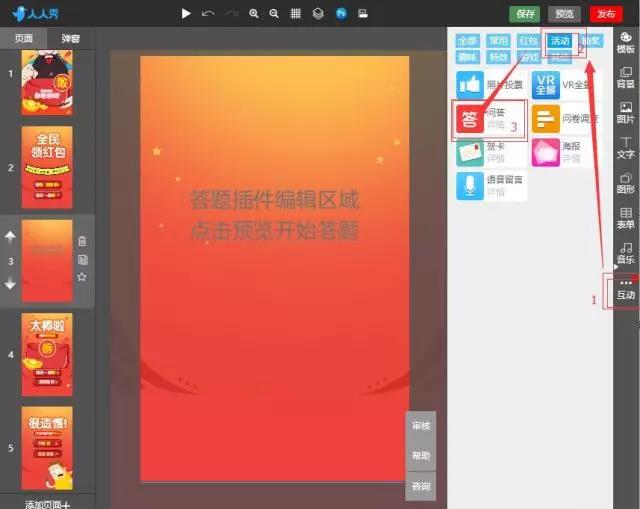Screen dimensions: 640x509
Task: Click the blue Ps import icon
Action: click(x=341, y=14)
